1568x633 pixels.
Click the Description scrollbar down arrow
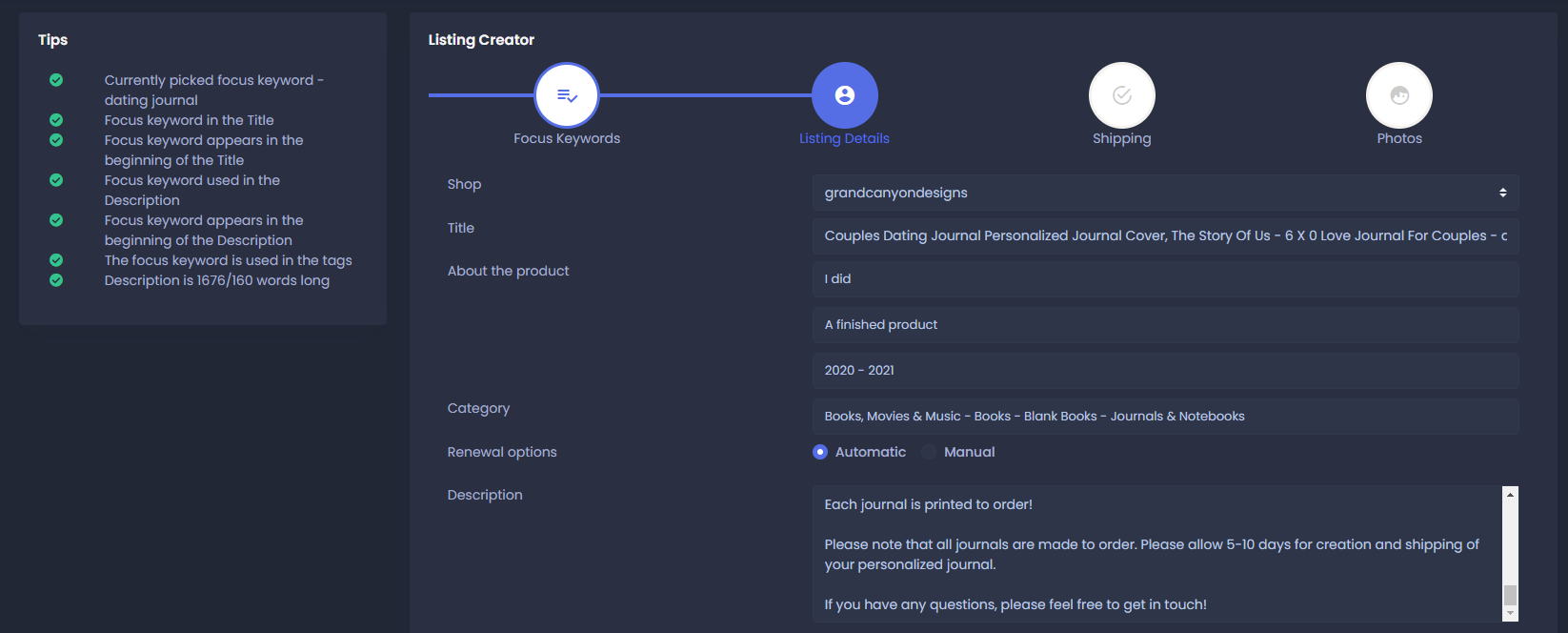1510,614
